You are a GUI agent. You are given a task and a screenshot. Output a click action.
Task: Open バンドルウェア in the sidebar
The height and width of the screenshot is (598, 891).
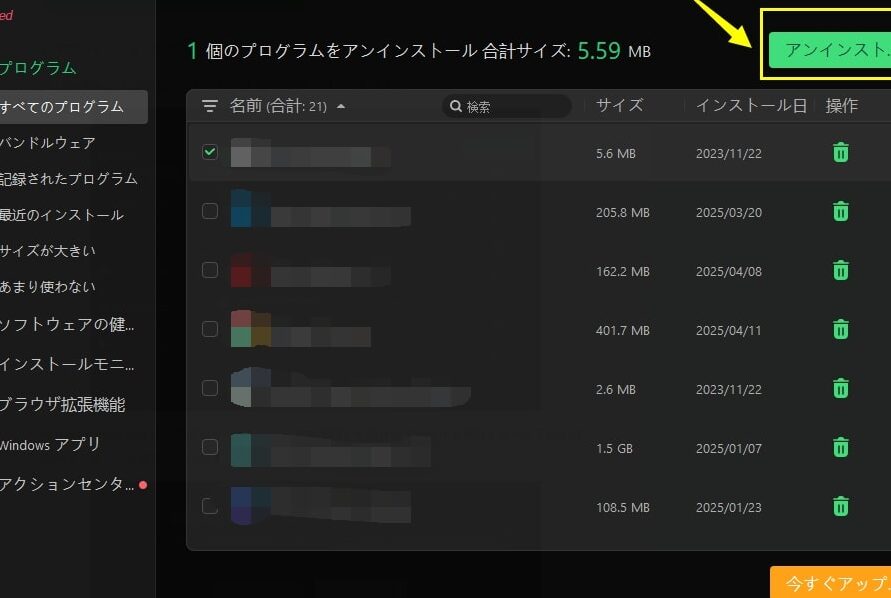click(x=48, y=143)
